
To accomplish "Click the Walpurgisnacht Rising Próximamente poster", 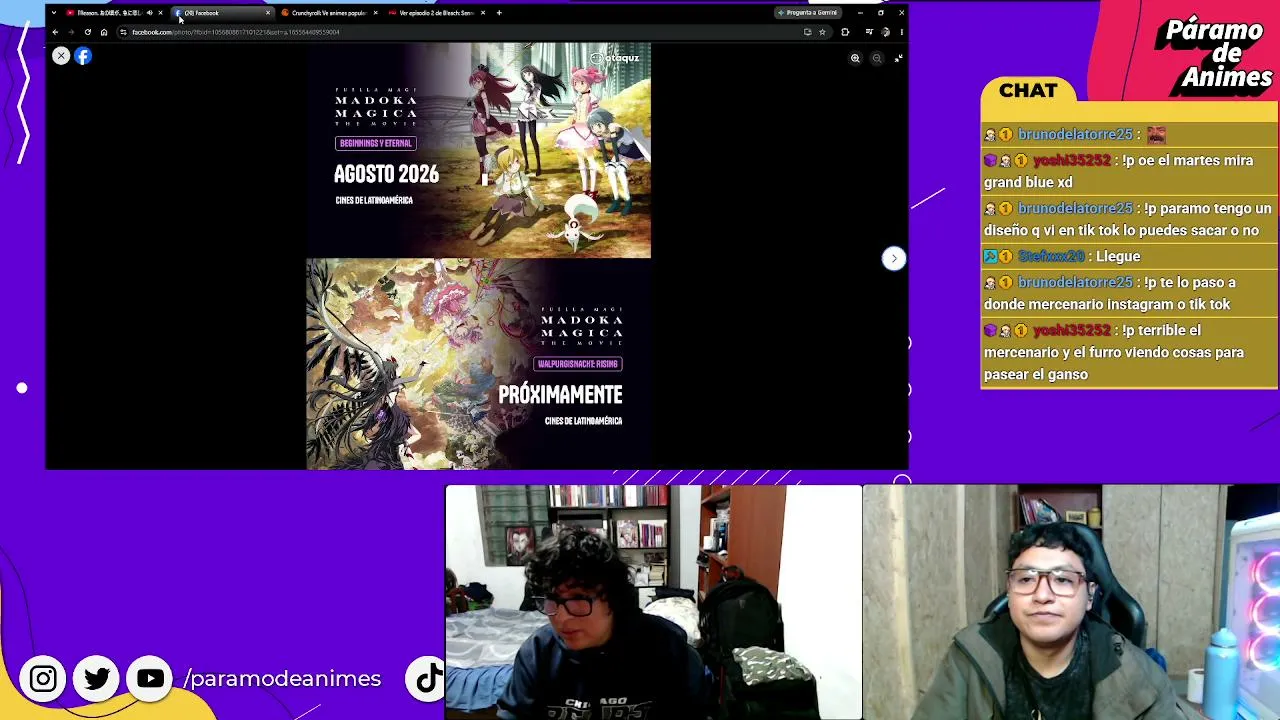I will [478, 364].
